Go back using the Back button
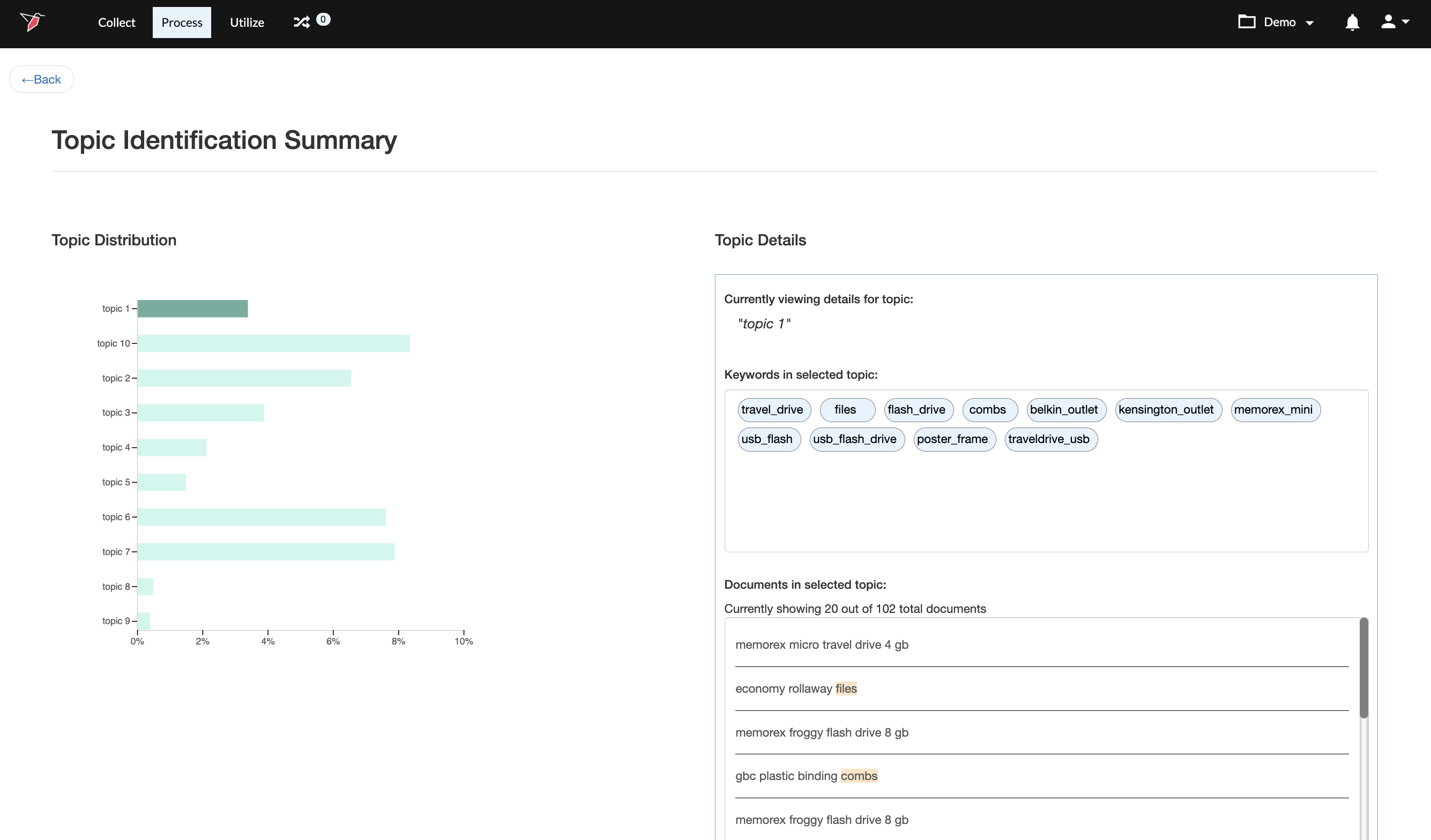1431x840 pixels. pos(41,79)
